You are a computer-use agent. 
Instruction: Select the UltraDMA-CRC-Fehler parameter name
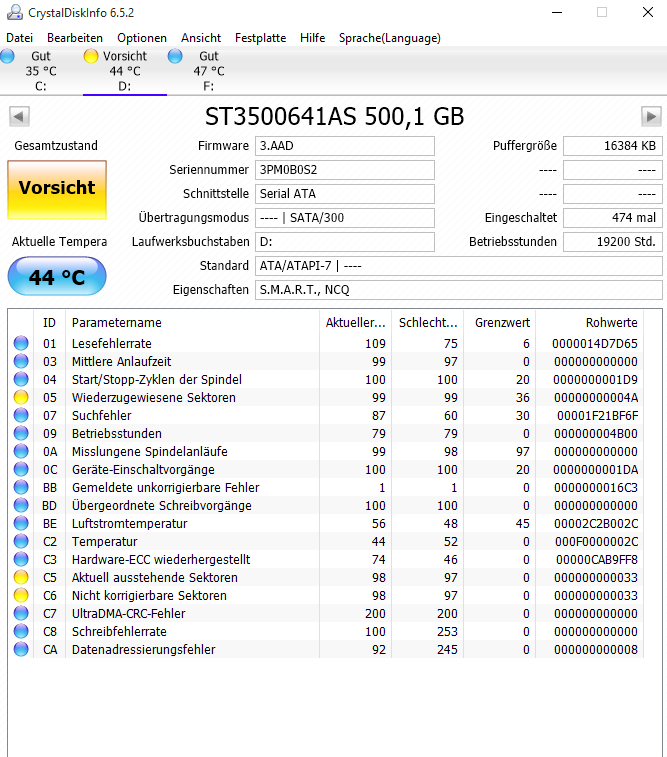tap(128, 613)
